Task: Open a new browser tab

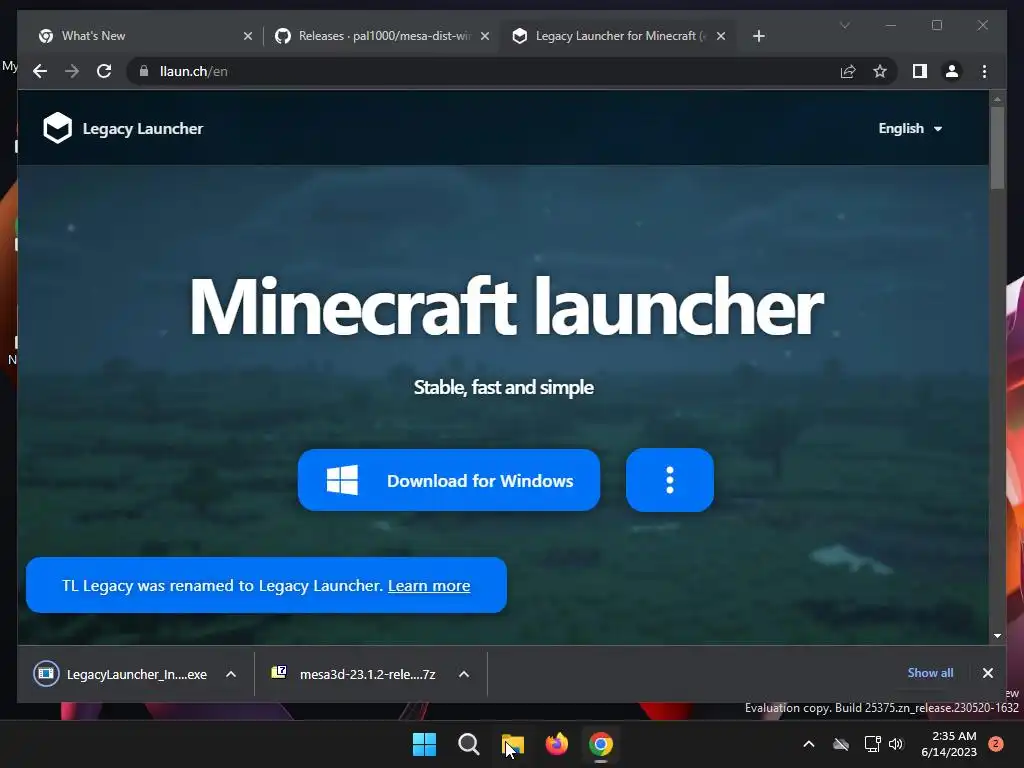Action: [x=758, y=36]
